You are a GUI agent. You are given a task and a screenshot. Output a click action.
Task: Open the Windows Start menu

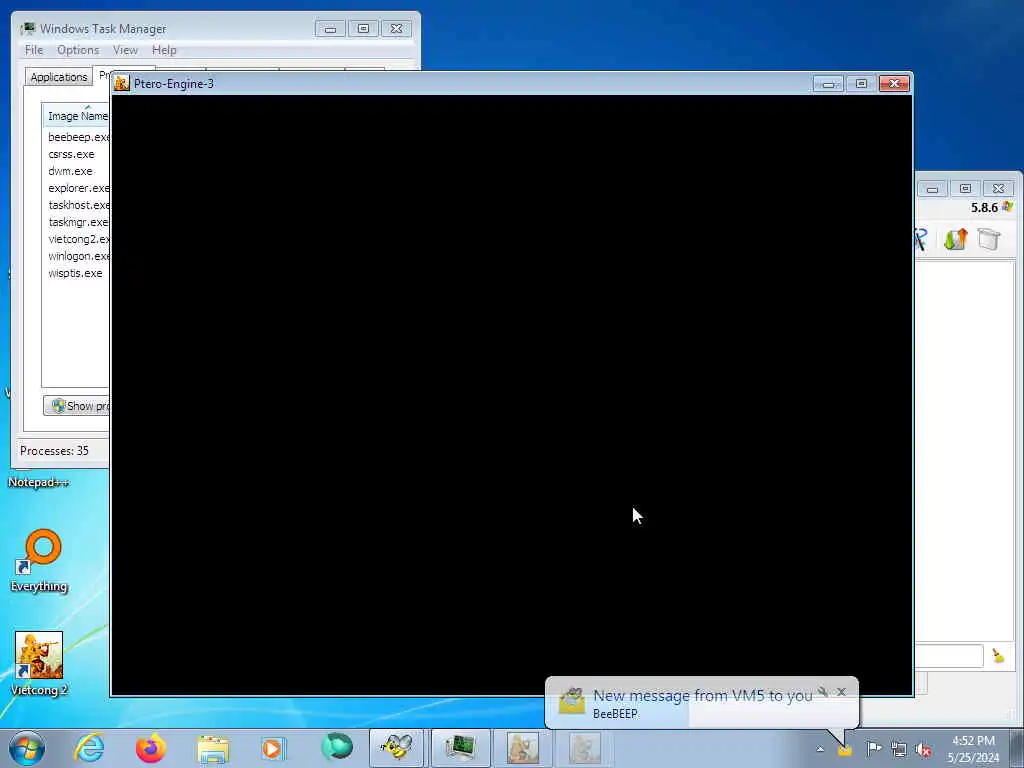tap(27, 748)
